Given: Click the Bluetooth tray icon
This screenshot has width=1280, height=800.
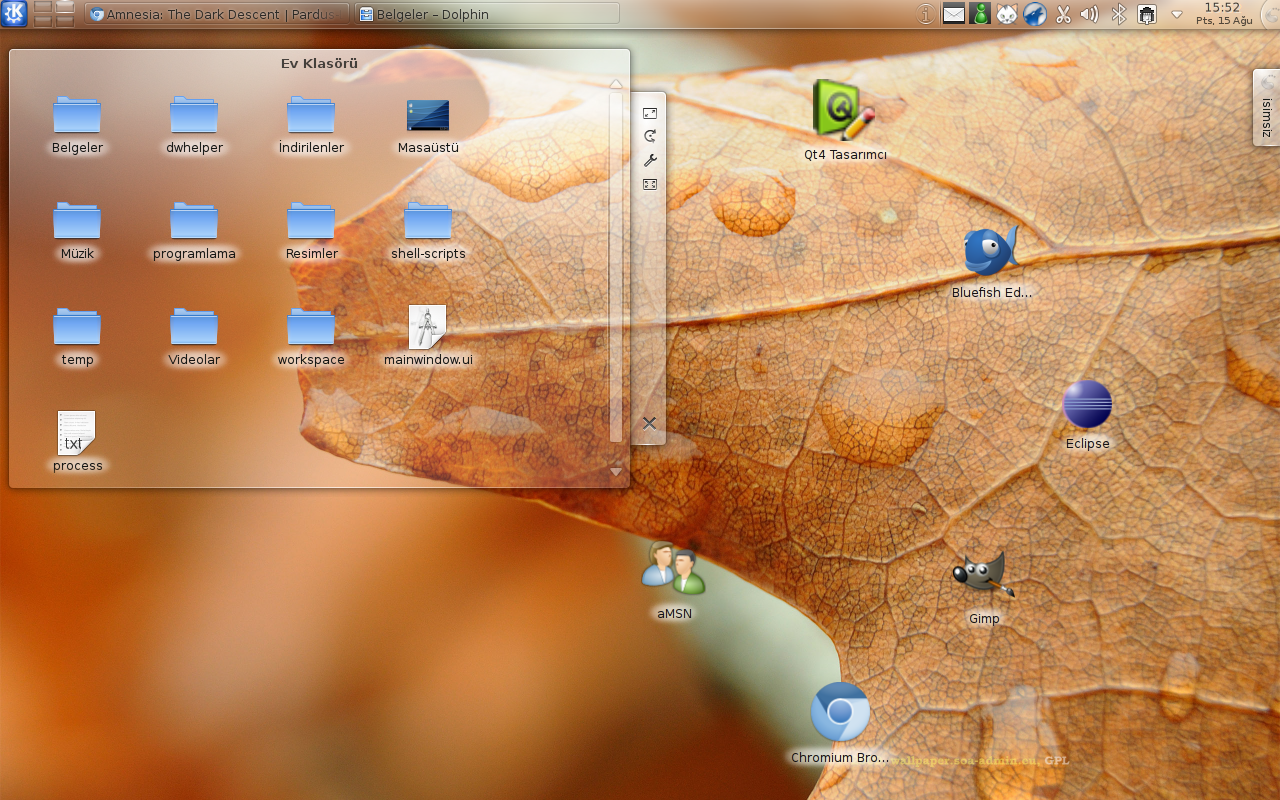Looking at the screenshot, I should click(x=1119, y=14).
